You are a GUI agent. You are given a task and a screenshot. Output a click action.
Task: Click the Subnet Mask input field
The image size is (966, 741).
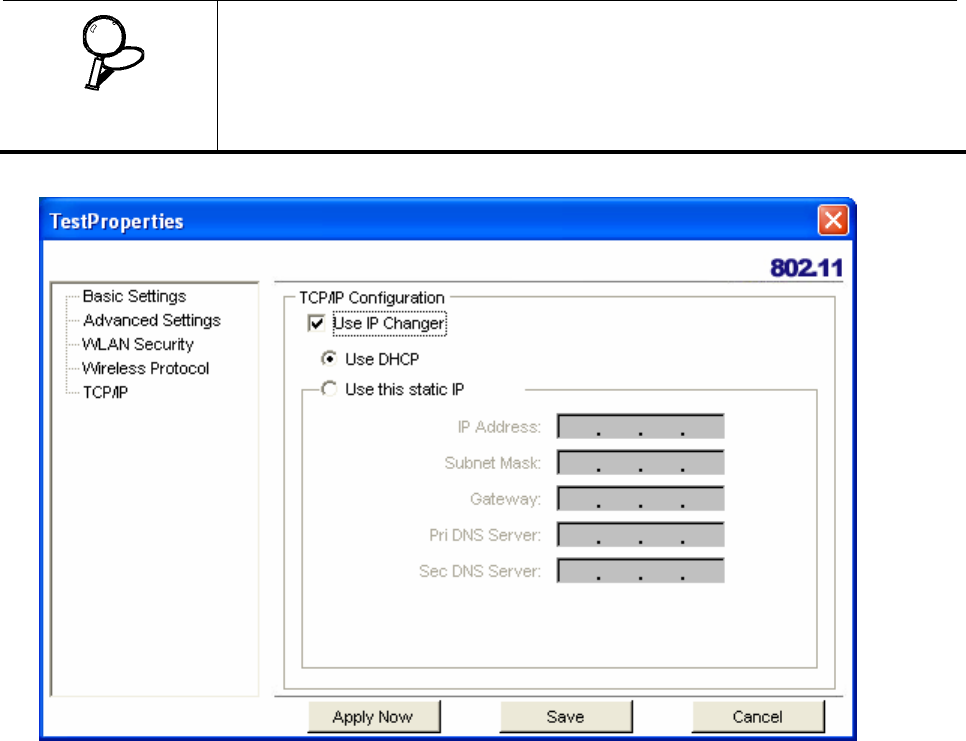(640, 463)
